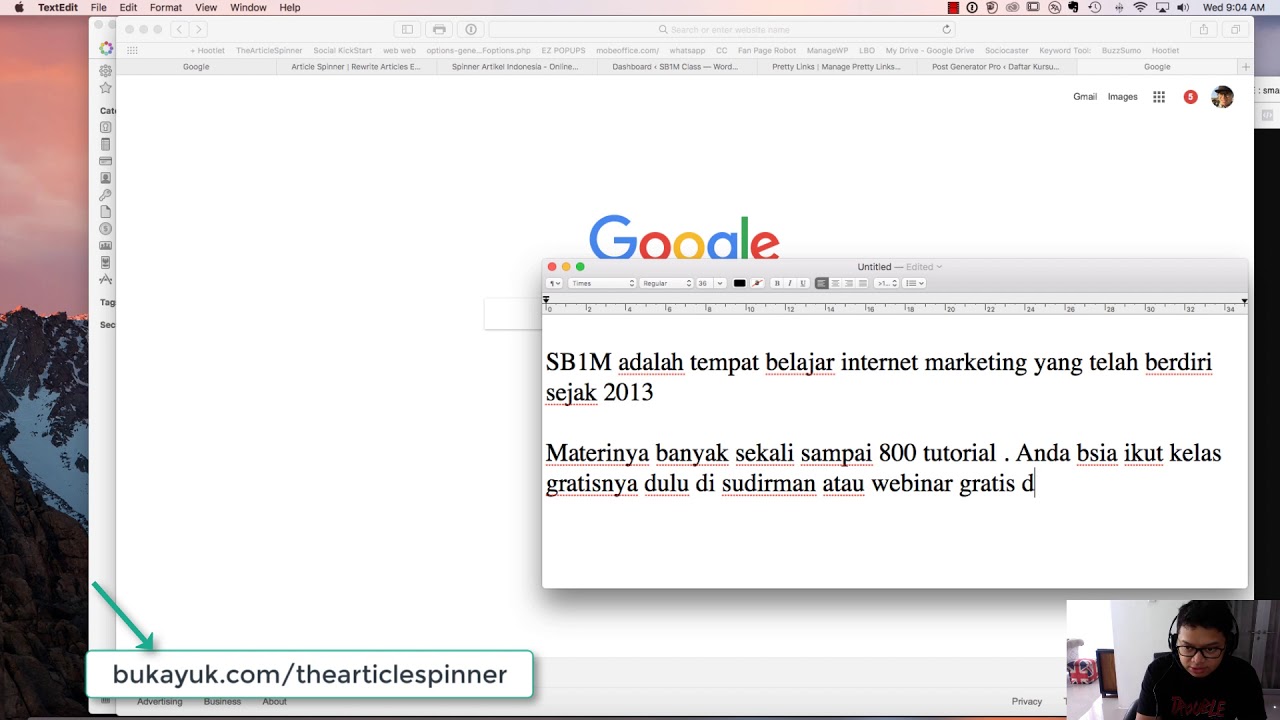Click the right margin marker on ruler

(x=1244, y=300)
